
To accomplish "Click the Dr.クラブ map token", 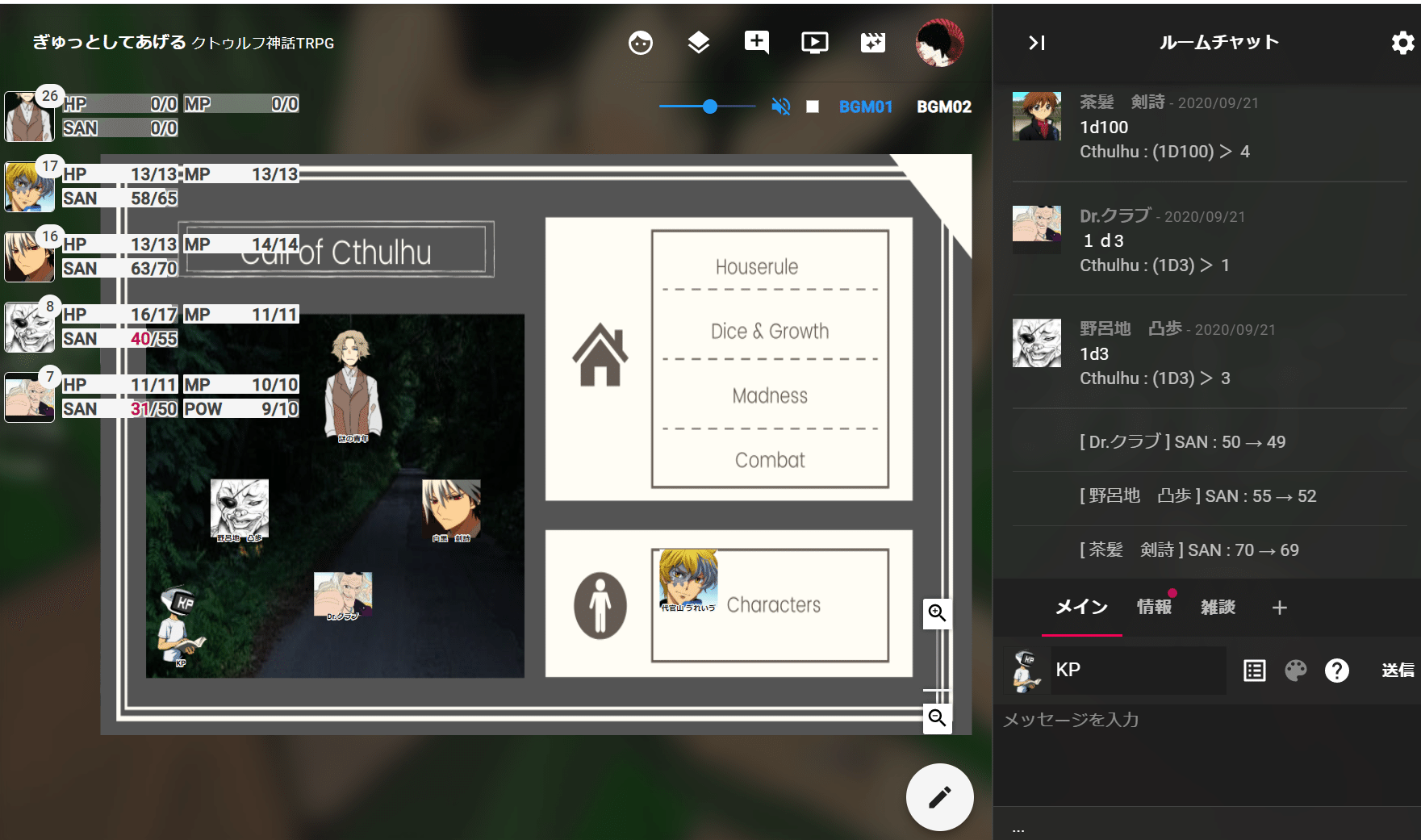I will tap(343, 596).
